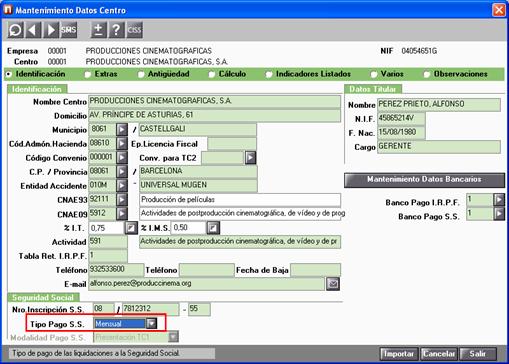Expand the Tipo Pago S.S. dropdown
The width and height of the screenshot is (509, 364).
tap(151, 323)
